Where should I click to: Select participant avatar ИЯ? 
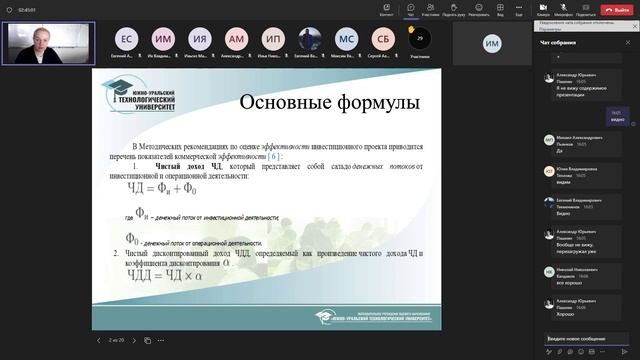(200, 39)
